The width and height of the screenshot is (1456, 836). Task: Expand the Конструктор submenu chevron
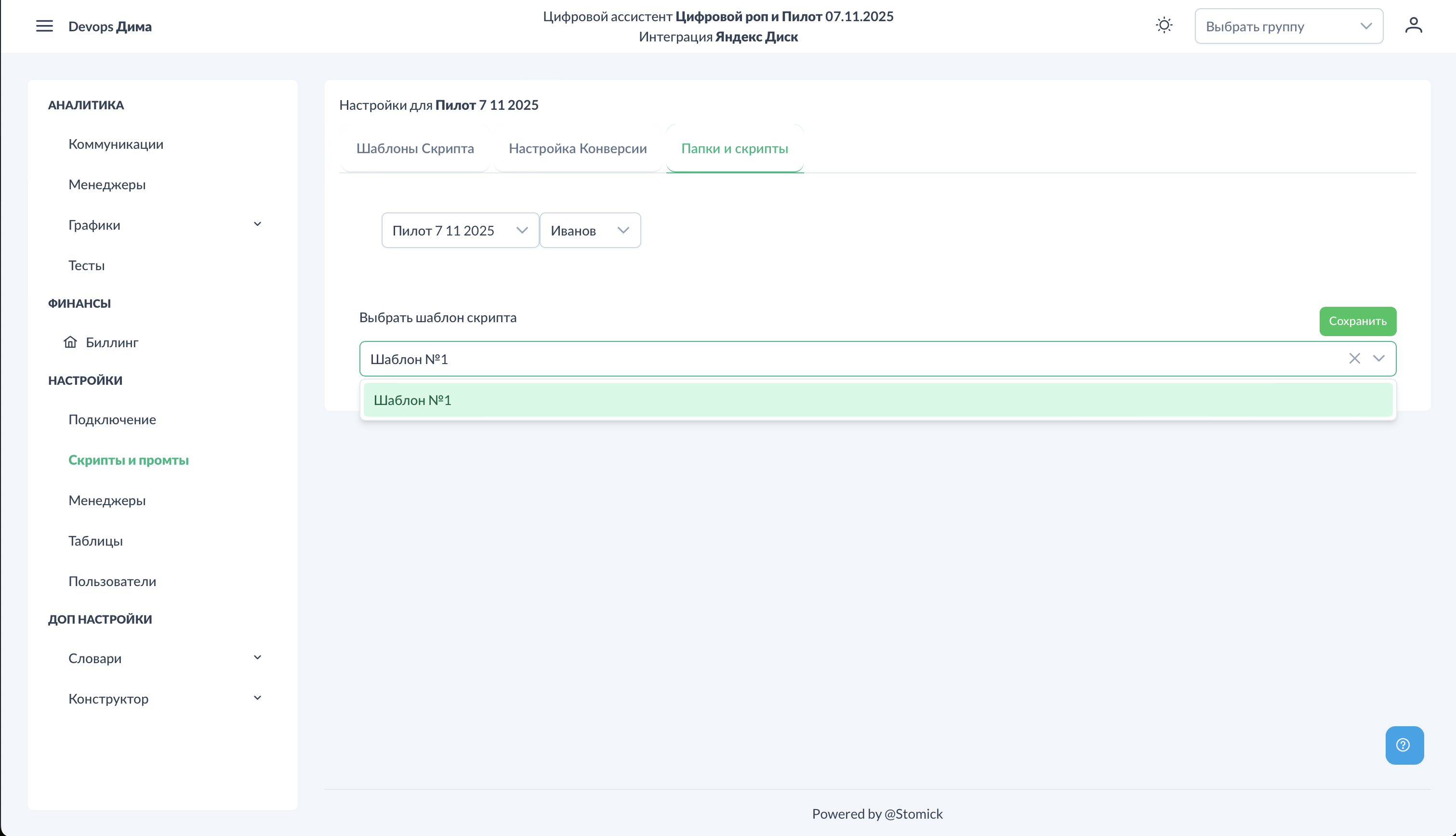pos(257,698)
